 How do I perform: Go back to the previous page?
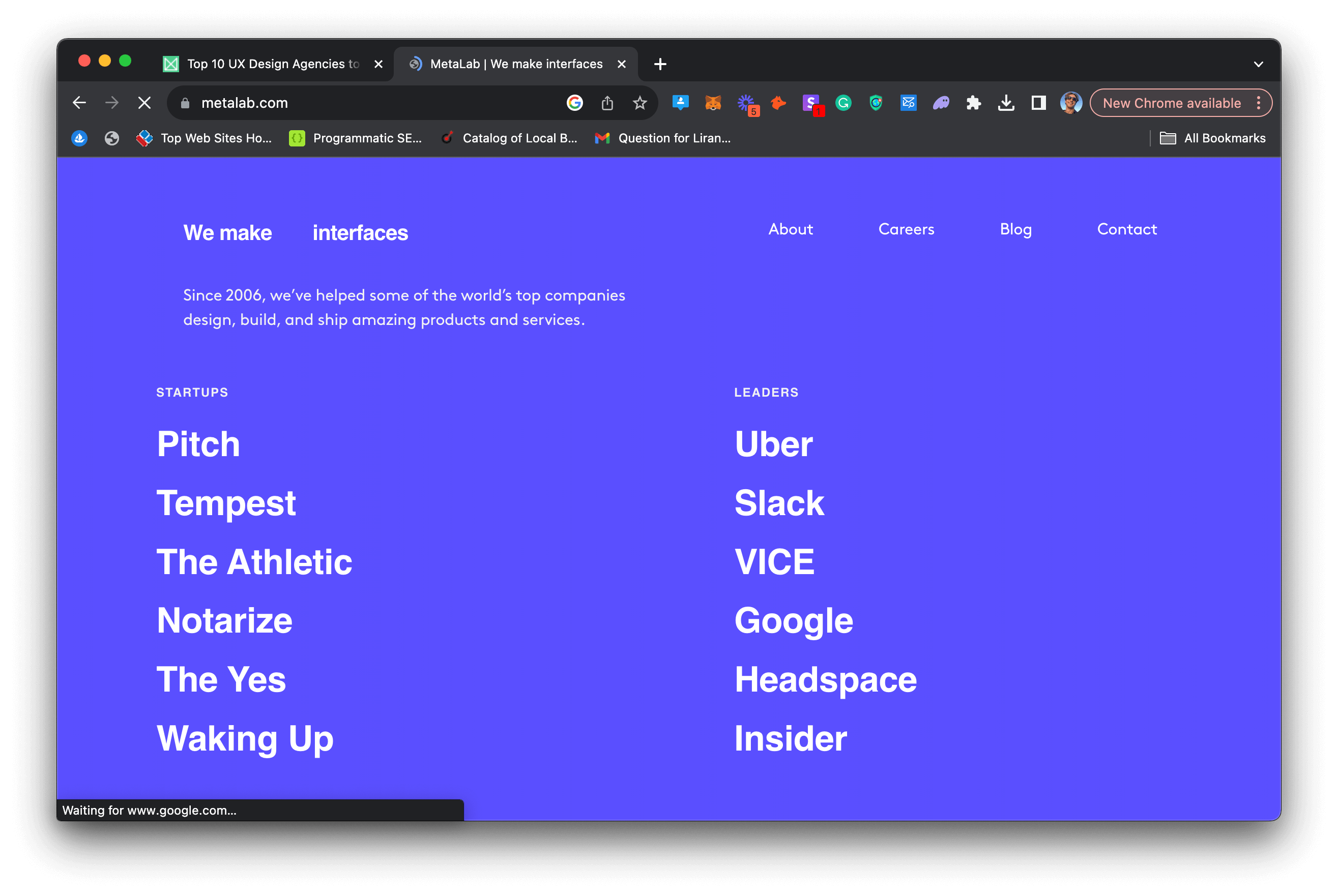click(79, 103)
